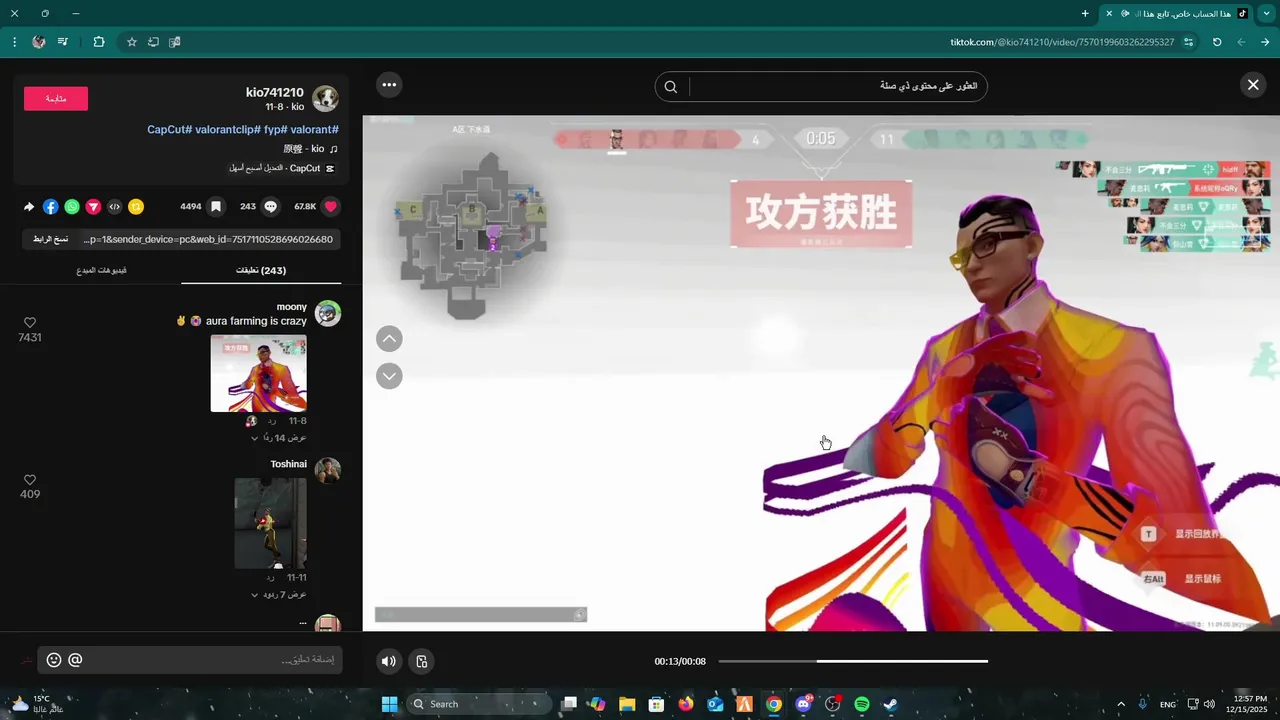
Task: Expand 7 replies under Toshinai's comment
Action: pyautogui.click(x=278, y=595)
